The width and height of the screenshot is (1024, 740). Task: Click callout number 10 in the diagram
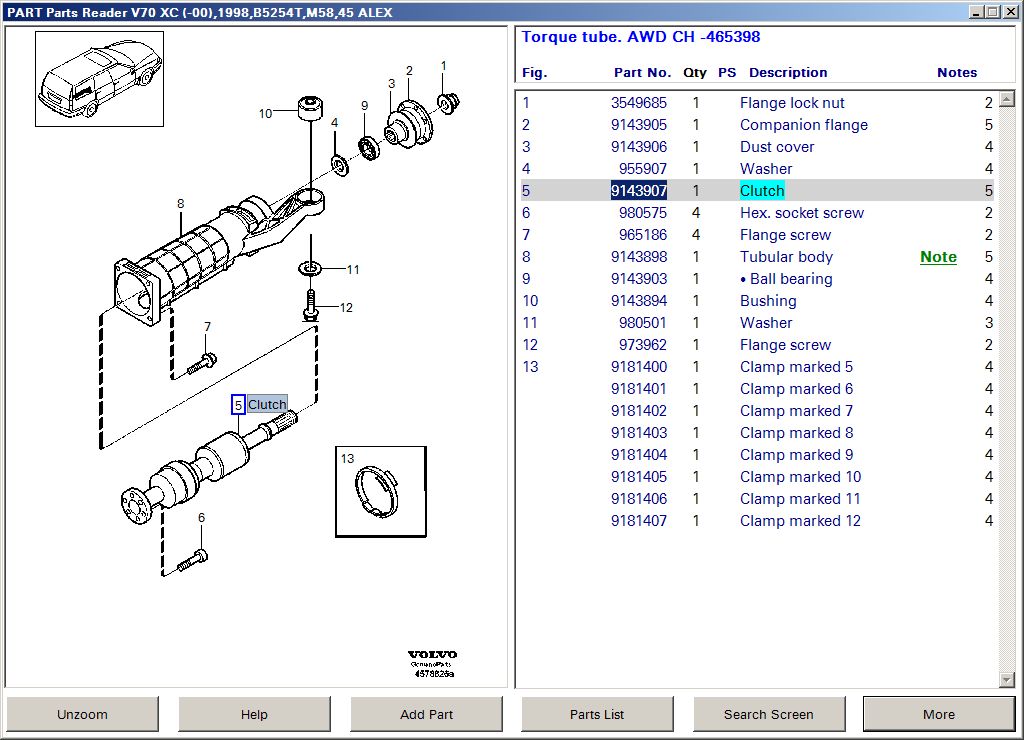[265, 114]
